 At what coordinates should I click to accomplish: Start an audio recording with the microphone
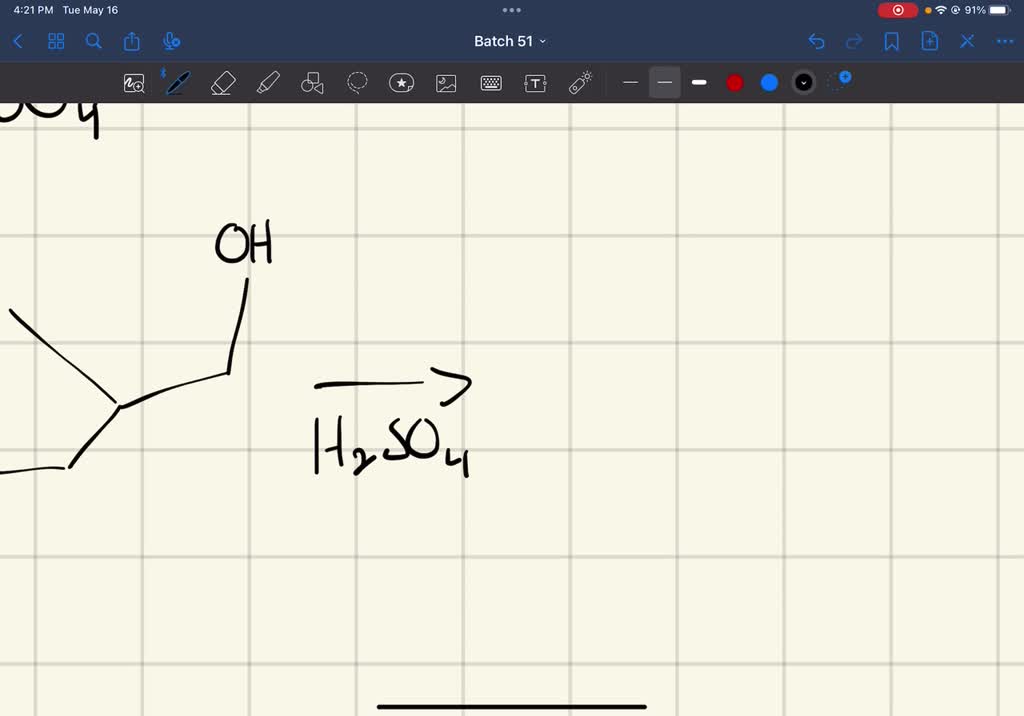(171, 41)
